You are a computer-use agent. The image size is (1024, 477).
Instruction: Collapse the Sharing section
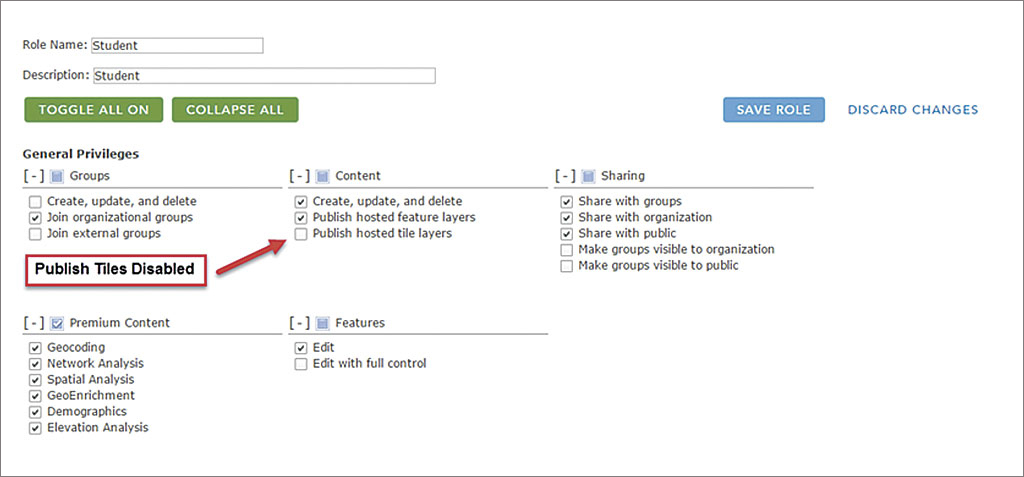tap(566, 176)
